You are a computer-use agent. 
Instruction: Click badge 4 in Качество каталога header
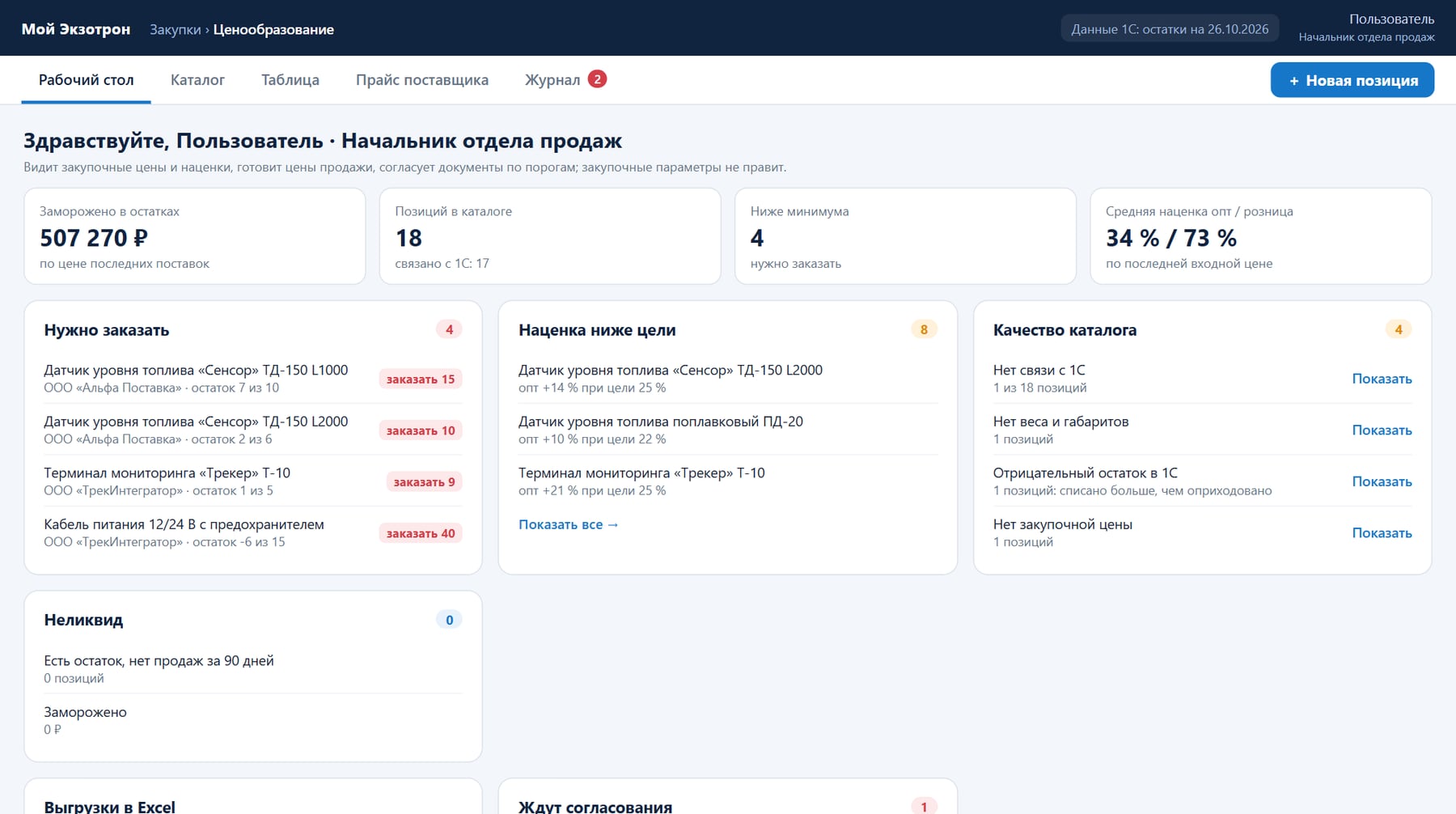point(1399,329)
